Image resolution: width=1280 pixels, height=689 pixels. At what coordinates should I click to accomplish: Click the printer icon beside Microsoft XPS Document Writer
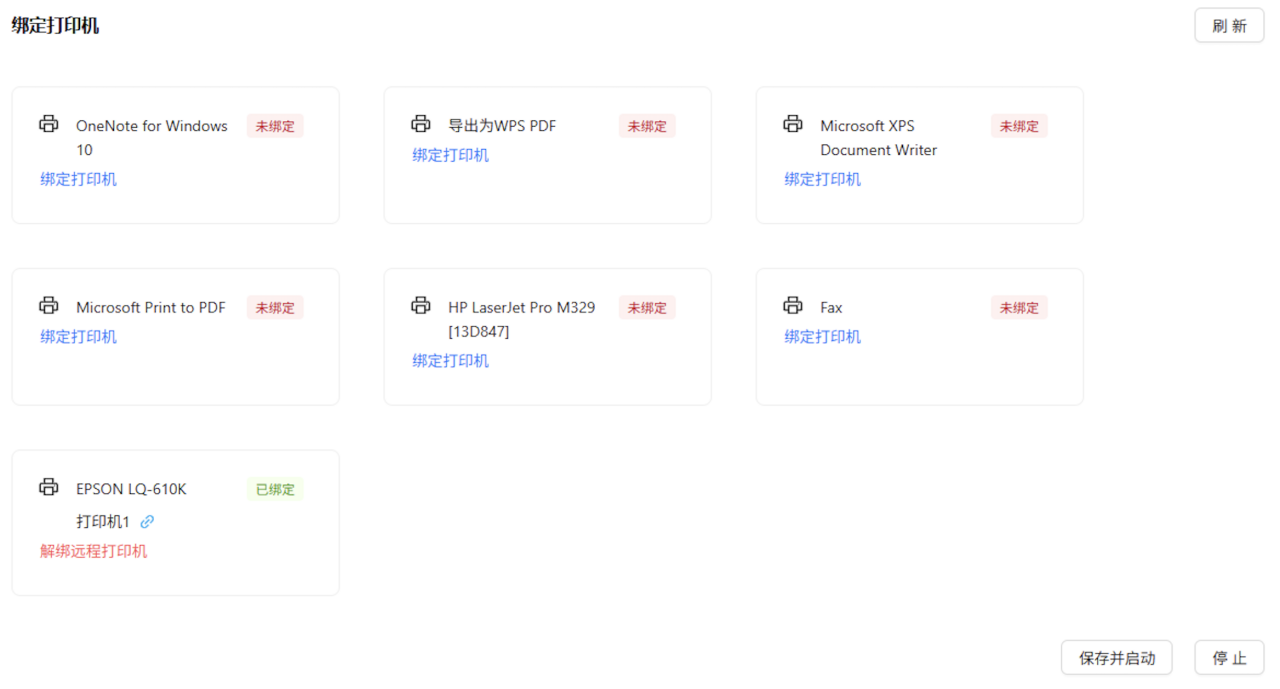pos(792,124)
